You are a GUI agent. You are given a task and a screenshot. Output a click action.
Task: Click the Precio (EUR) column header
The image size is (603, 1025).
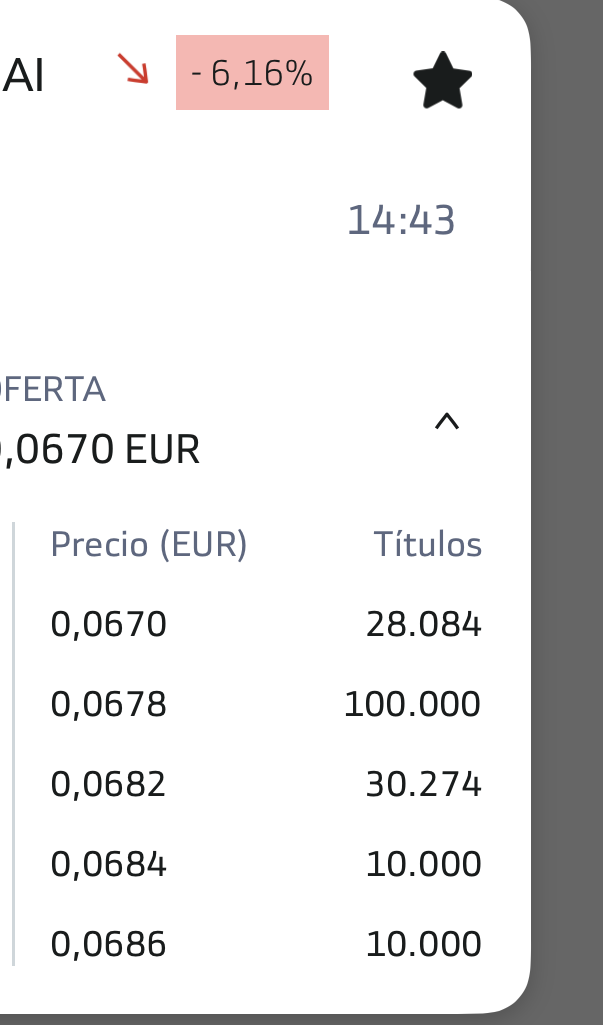click(149, 545)
